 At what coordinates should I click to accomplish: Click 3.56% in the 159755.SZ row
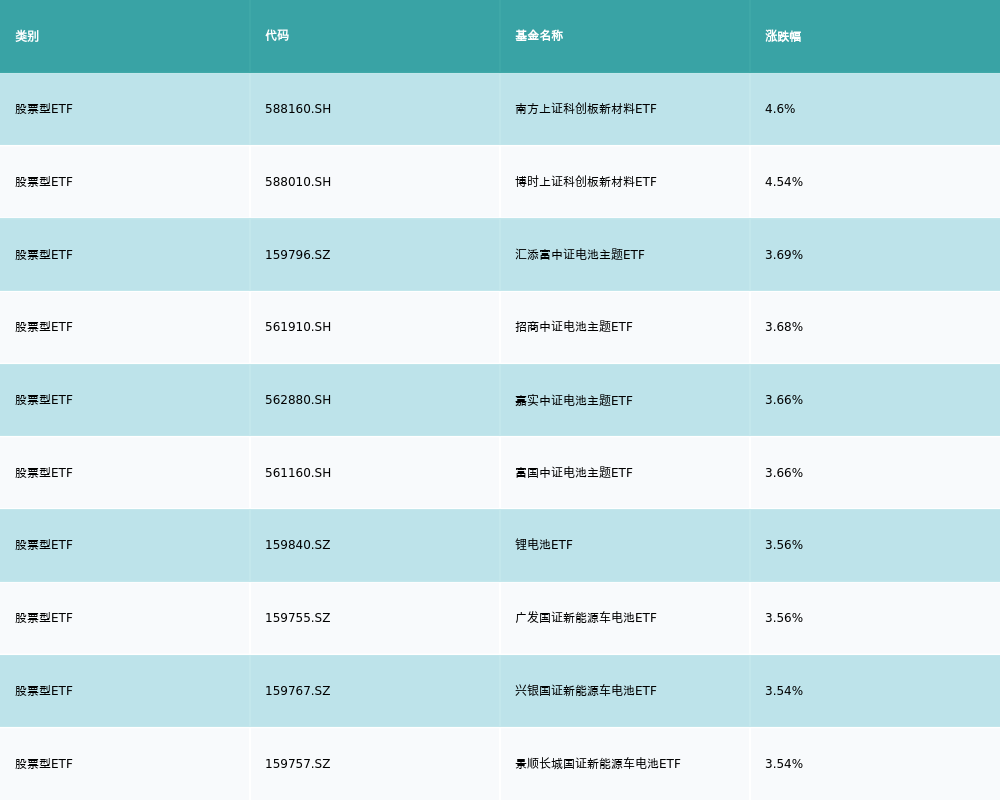tap(784, 618)
